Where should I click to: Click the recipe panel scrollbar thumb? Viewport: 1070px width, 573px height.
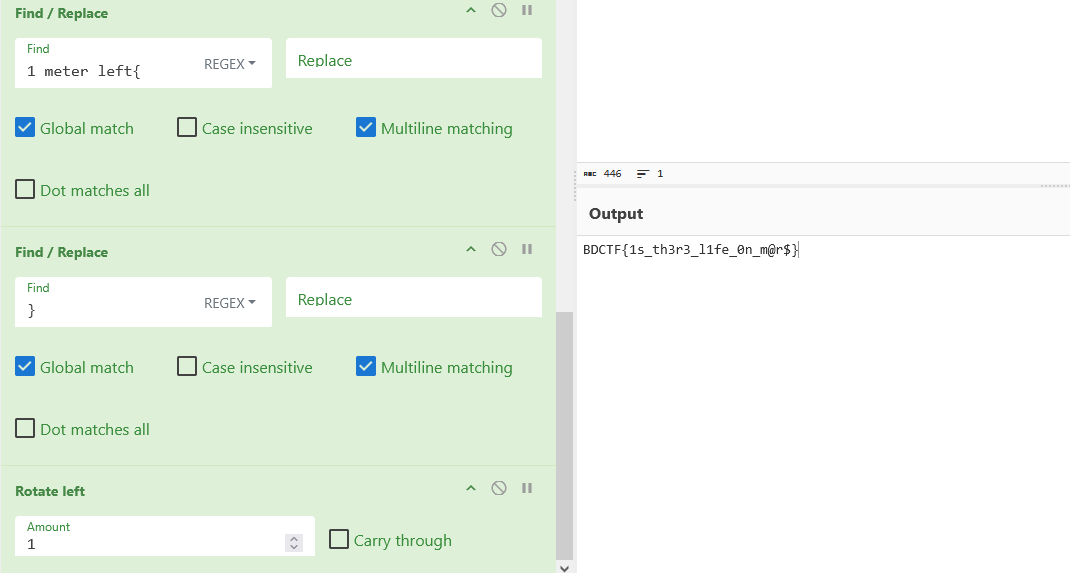[x=564, y=435]
